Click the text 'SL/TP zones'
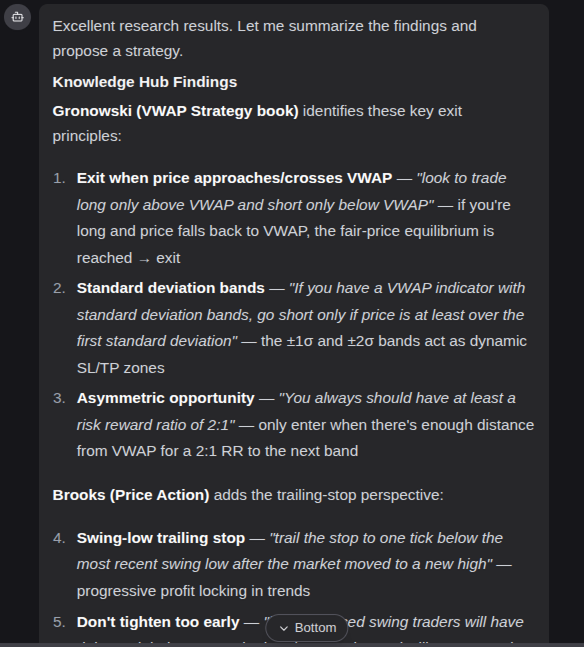 (x=121, y=368)
